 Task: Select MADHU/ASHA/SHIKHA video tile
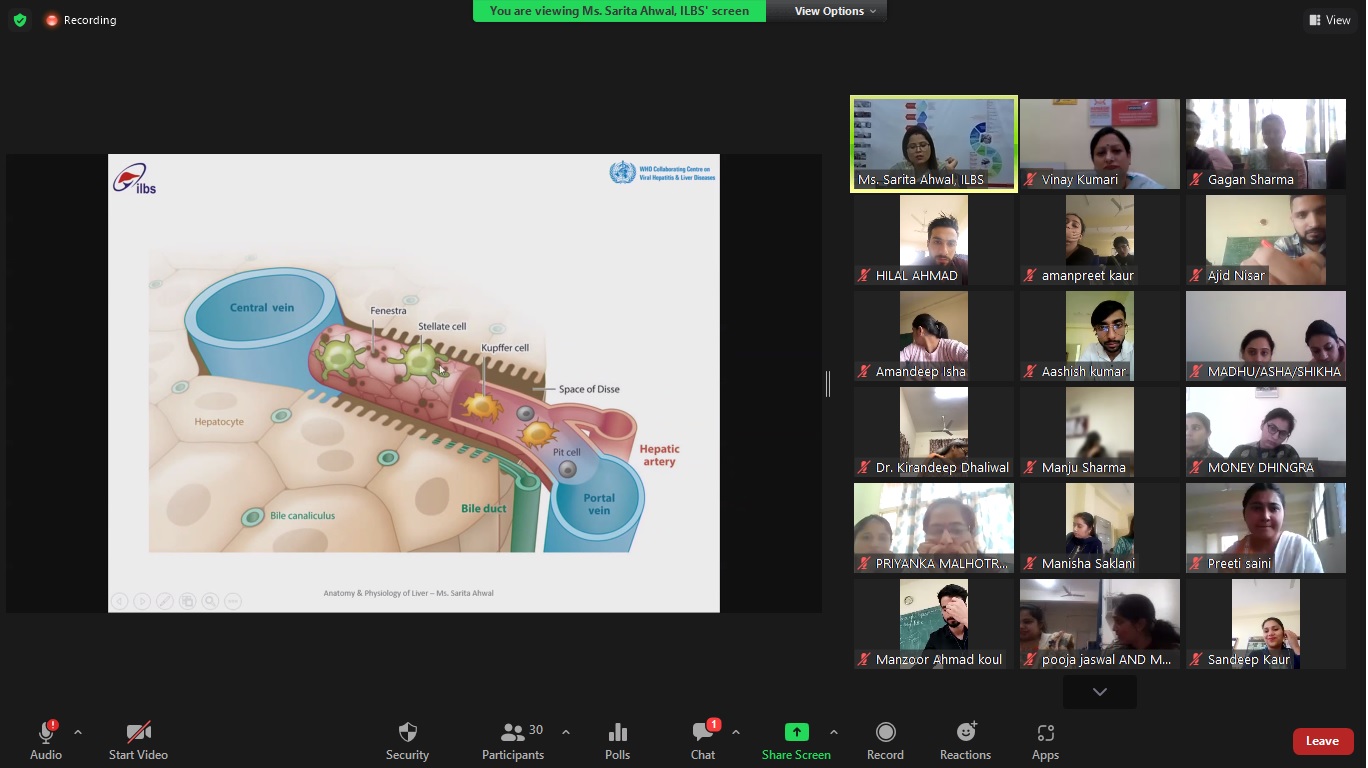1266,336
